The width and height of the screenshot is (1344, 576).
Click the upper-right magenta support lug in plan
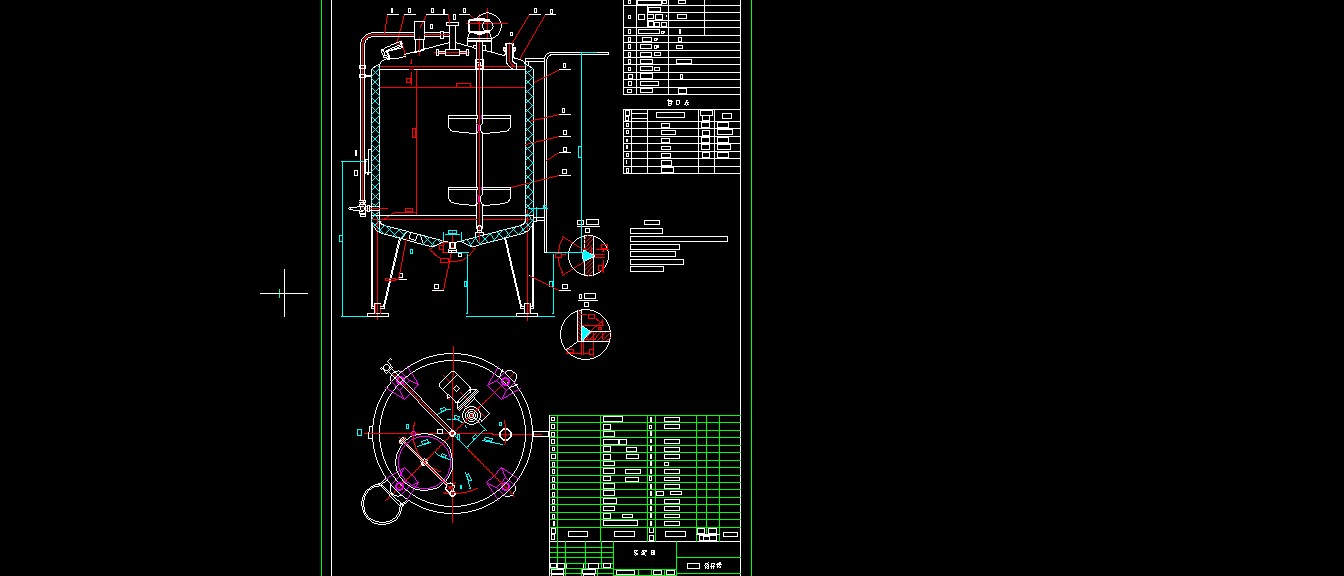[504, 380]
